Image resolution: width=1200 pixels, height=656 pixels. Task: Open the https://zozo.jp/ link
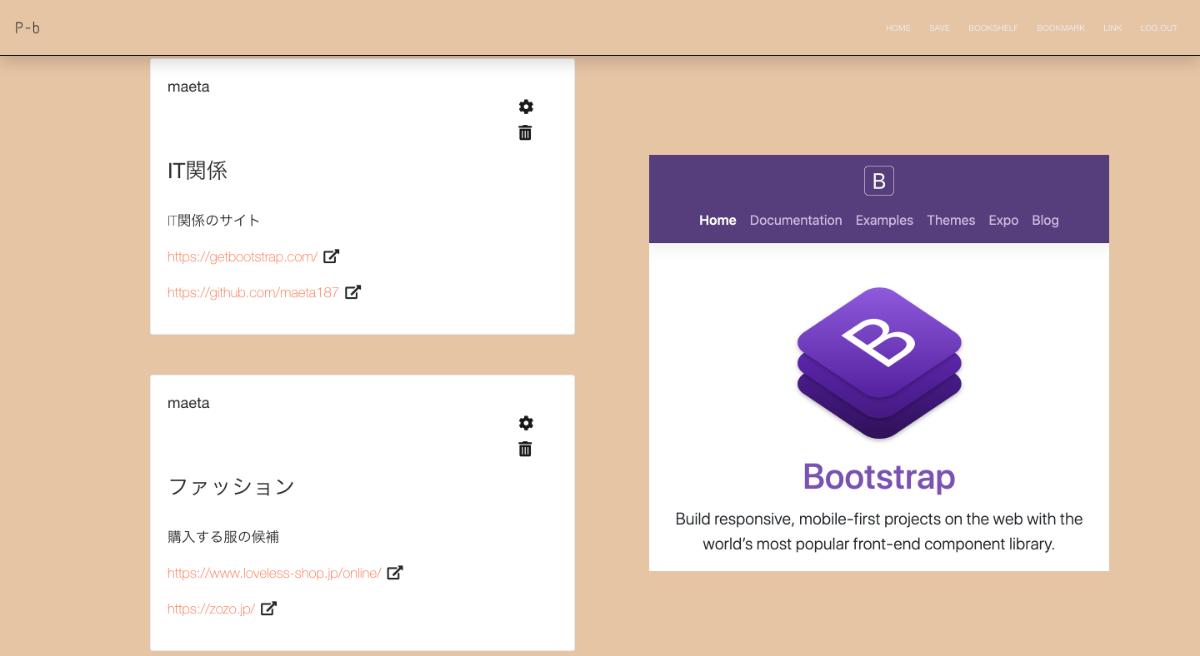click(211, 609)
